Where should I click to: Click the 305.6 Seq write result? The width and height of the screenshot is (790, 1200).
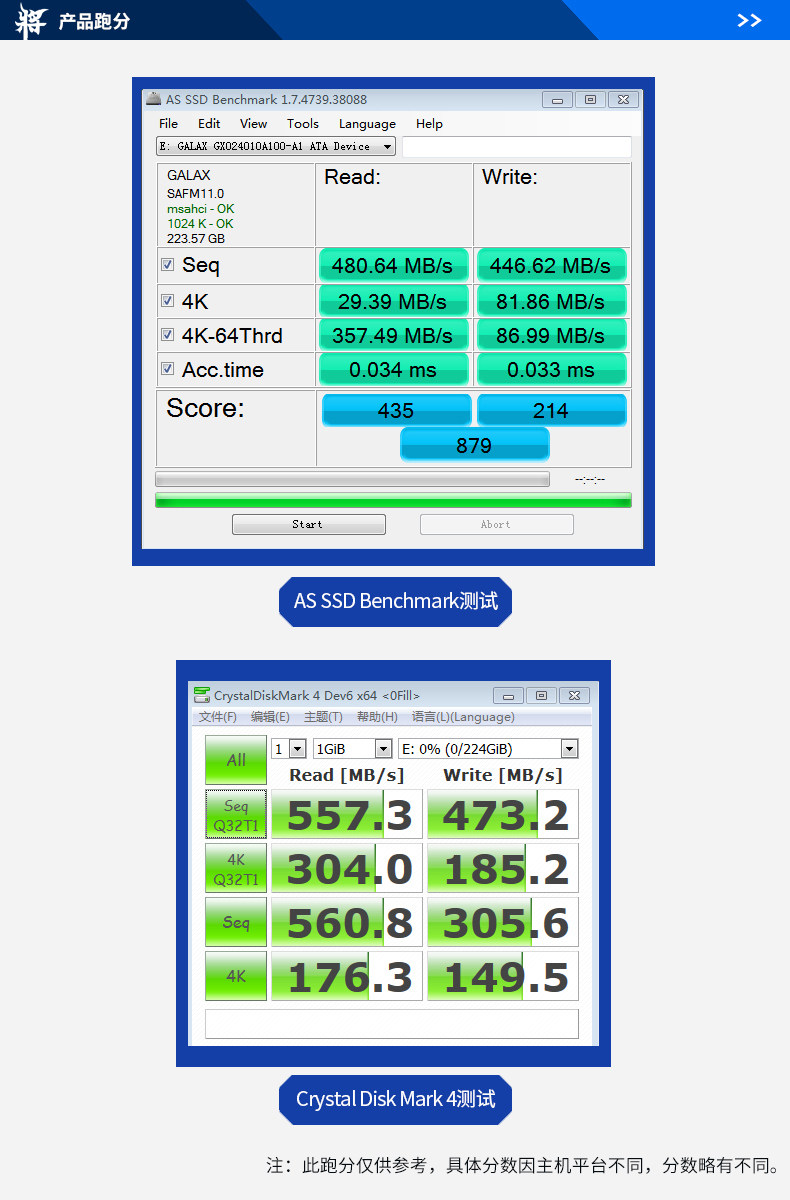click(x=503, y=922)
